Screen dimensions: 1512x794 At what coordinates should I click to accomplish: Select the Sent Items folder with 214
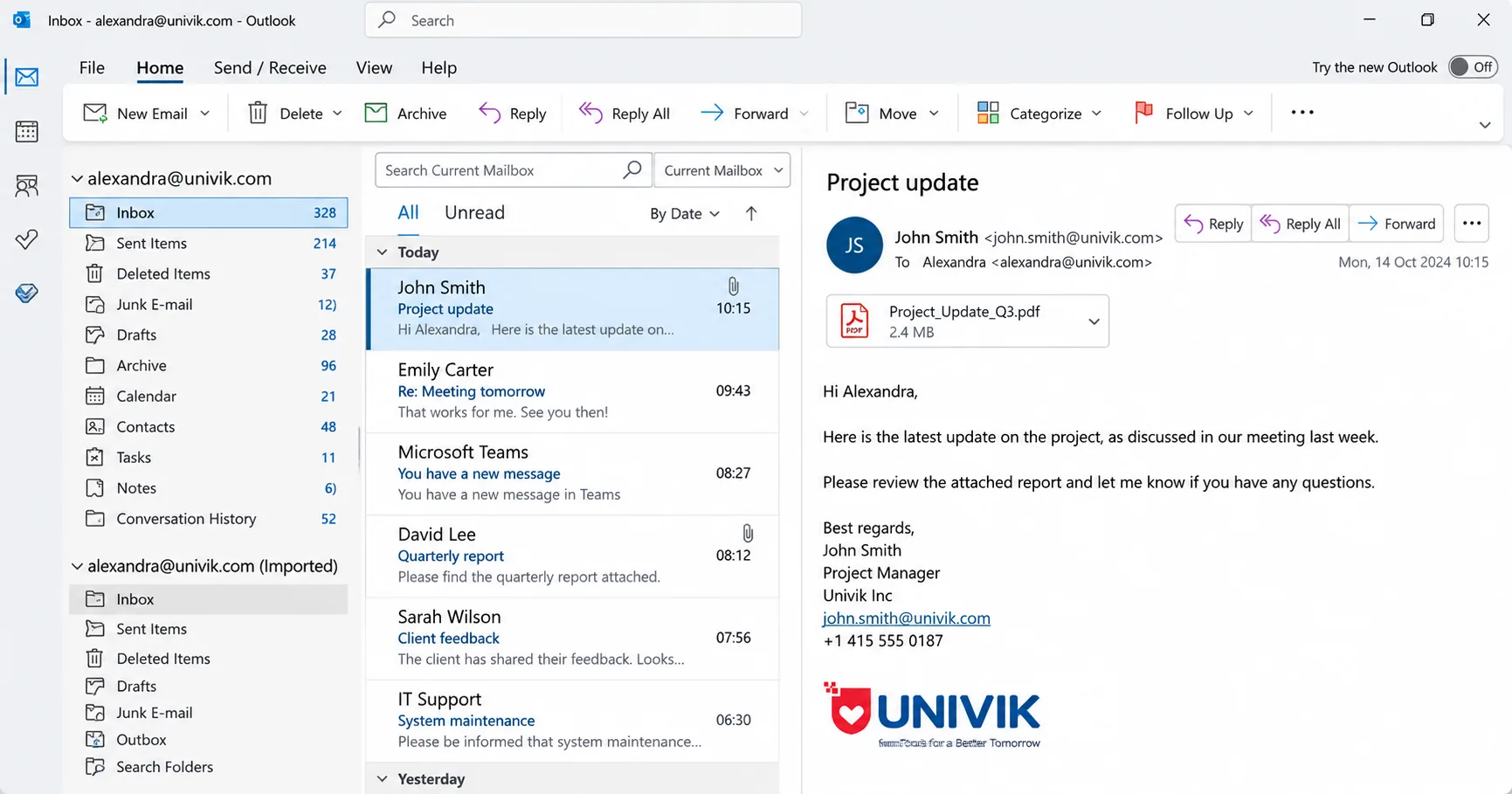point(209,243)
